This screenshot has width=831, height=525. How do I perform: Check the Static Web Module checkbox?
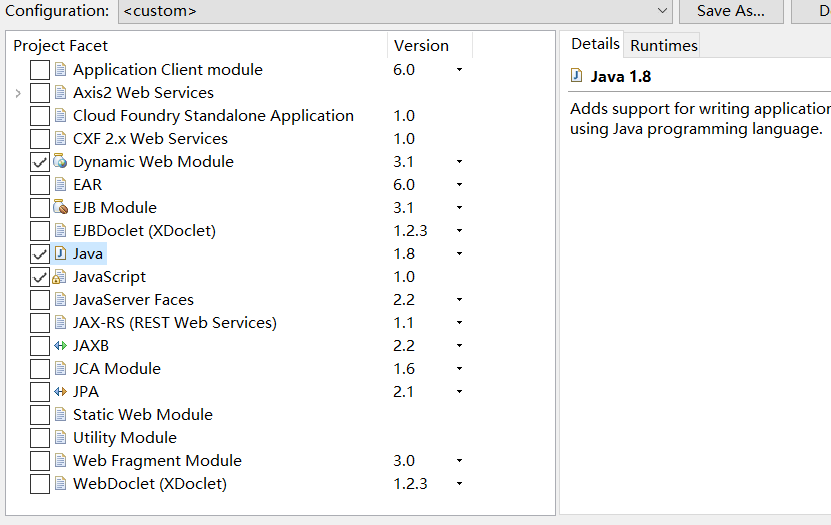(40, 415)
